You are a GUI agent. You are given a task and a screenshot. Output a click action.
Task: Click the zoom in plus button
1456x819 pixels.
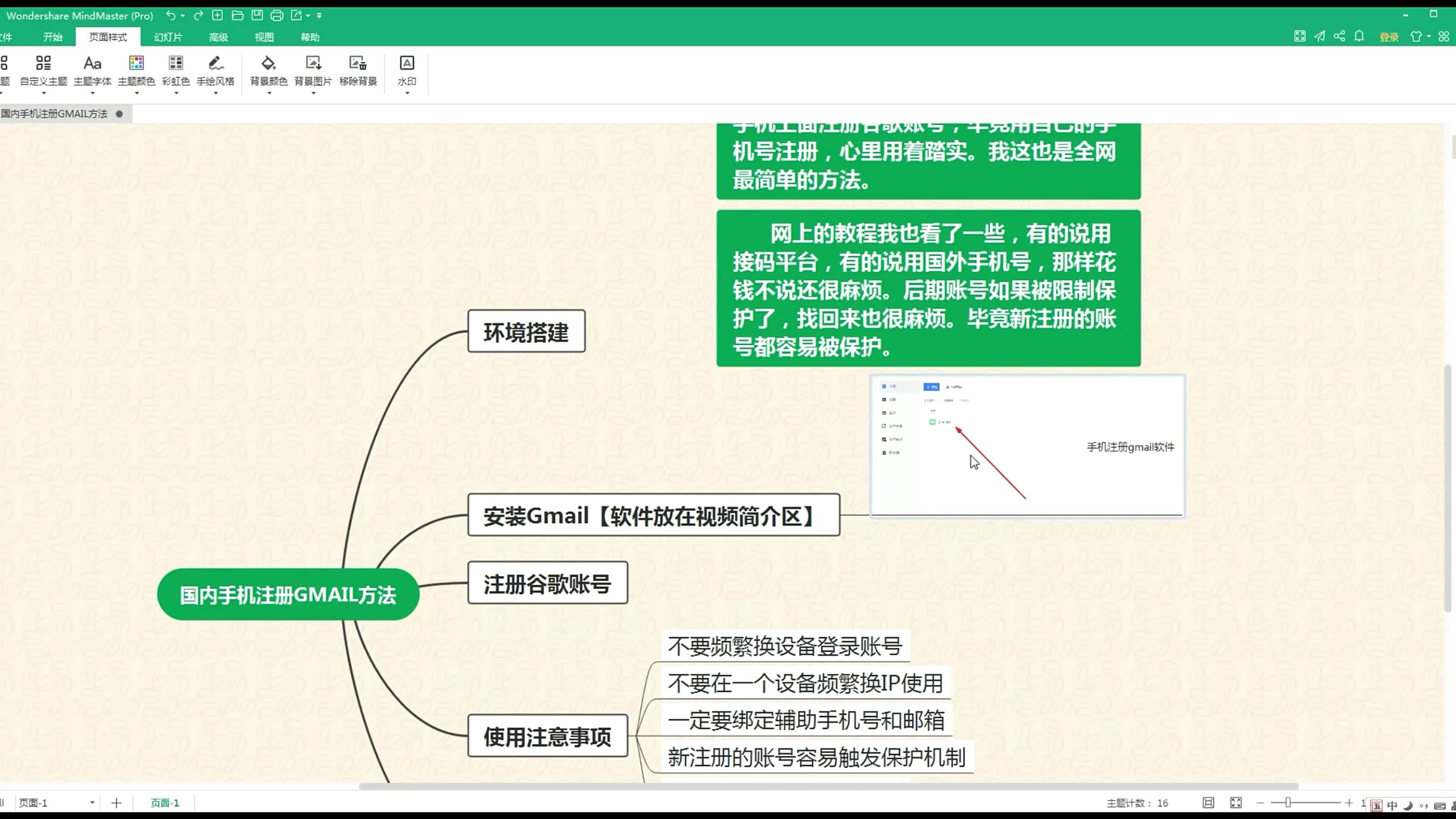[1349, 803]
